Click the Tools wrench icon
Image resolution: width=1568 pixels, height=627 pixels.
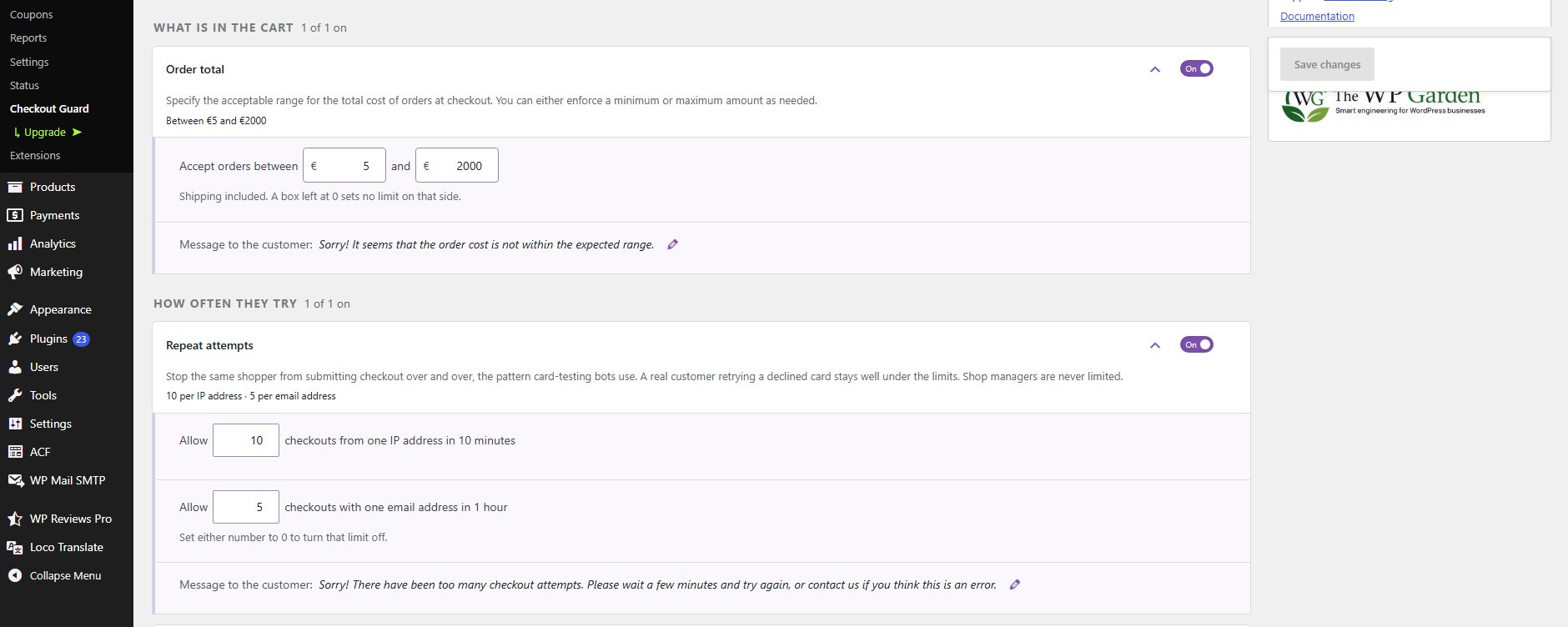pos(15,395)
